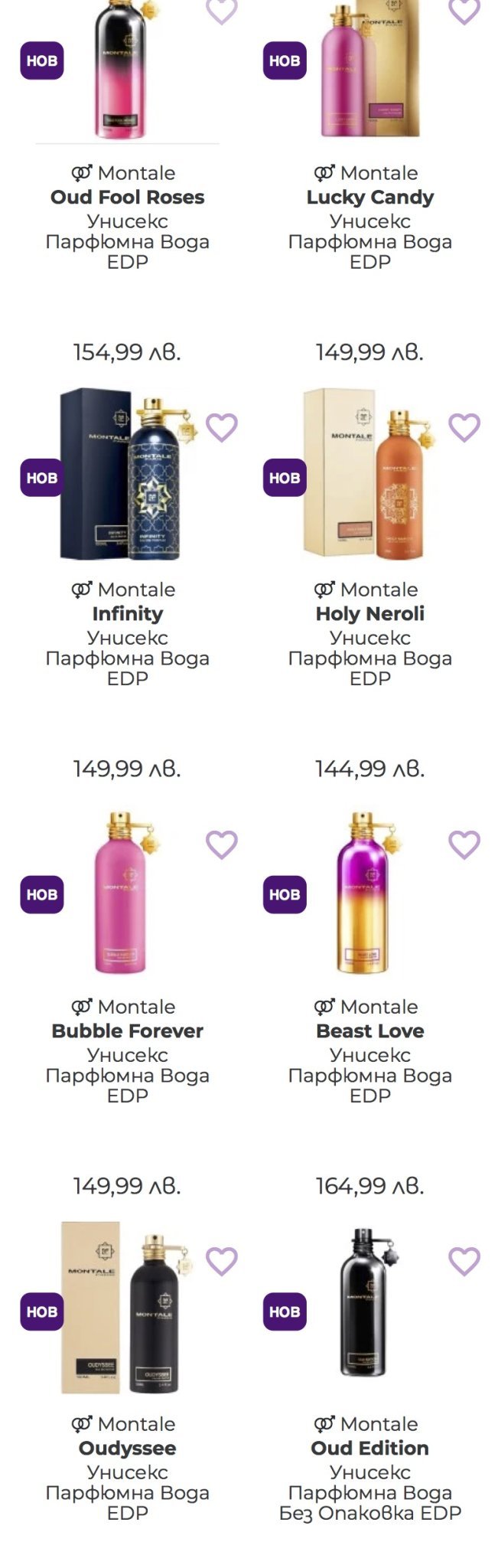This screenshot has height=1568, width=498.
Task: Select the Holy Neroli product name
Action: [370, 614]
